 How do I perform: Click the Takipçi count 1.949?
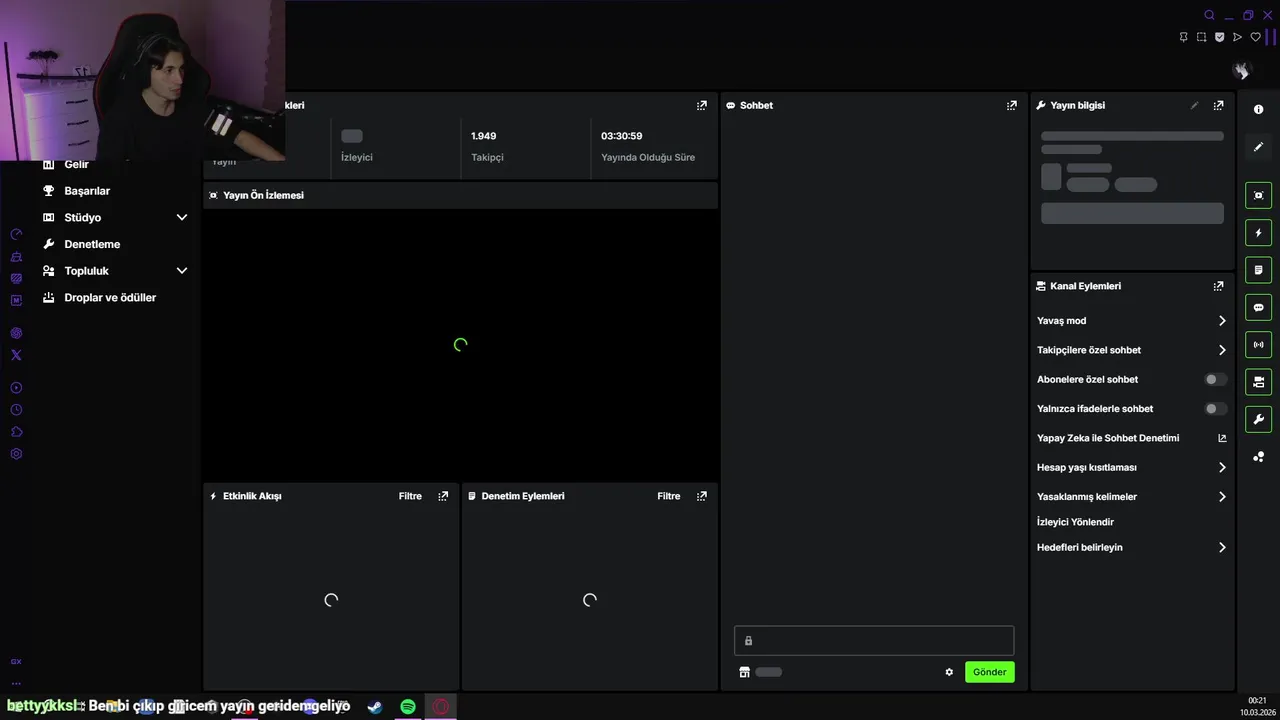click(x=484, y=136)
